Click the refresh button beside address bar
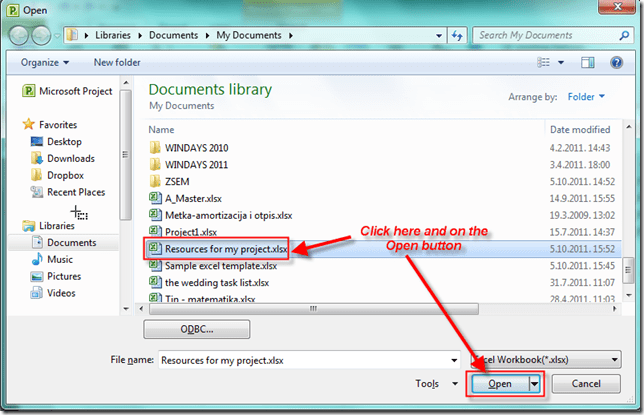Screen dimensions: 644x415 [x=457, y=35]
